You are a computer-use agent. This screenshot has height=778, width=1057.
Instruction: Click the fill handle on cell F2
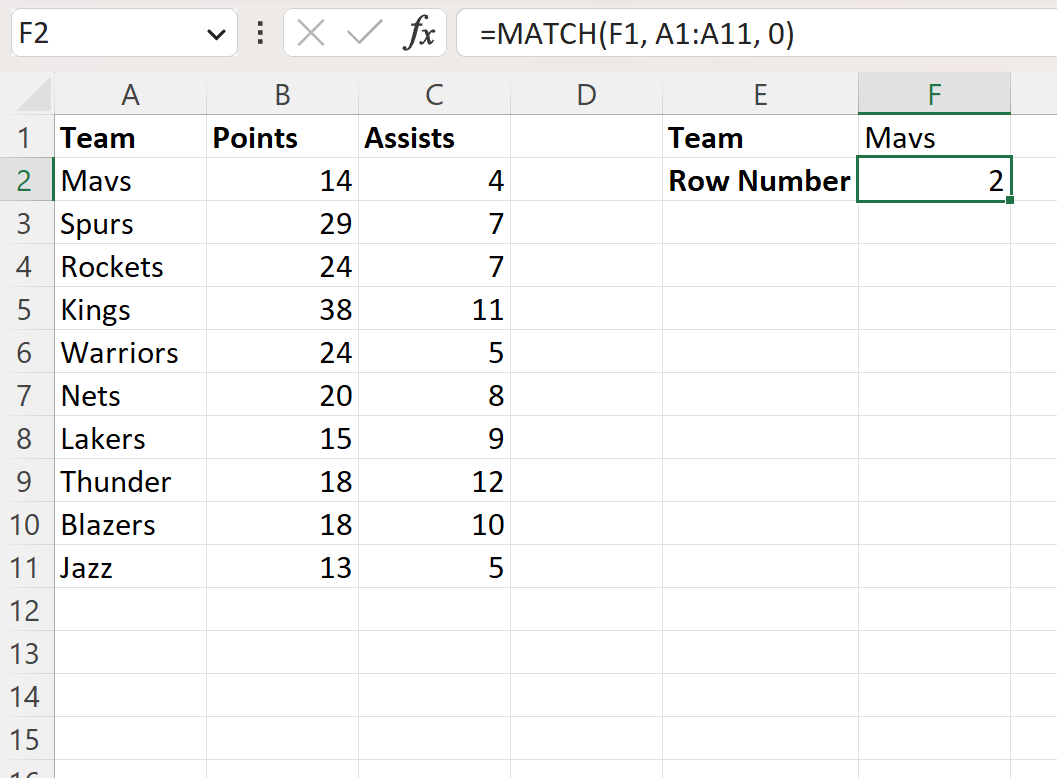pyautogui.click(x=1009, y=201)
